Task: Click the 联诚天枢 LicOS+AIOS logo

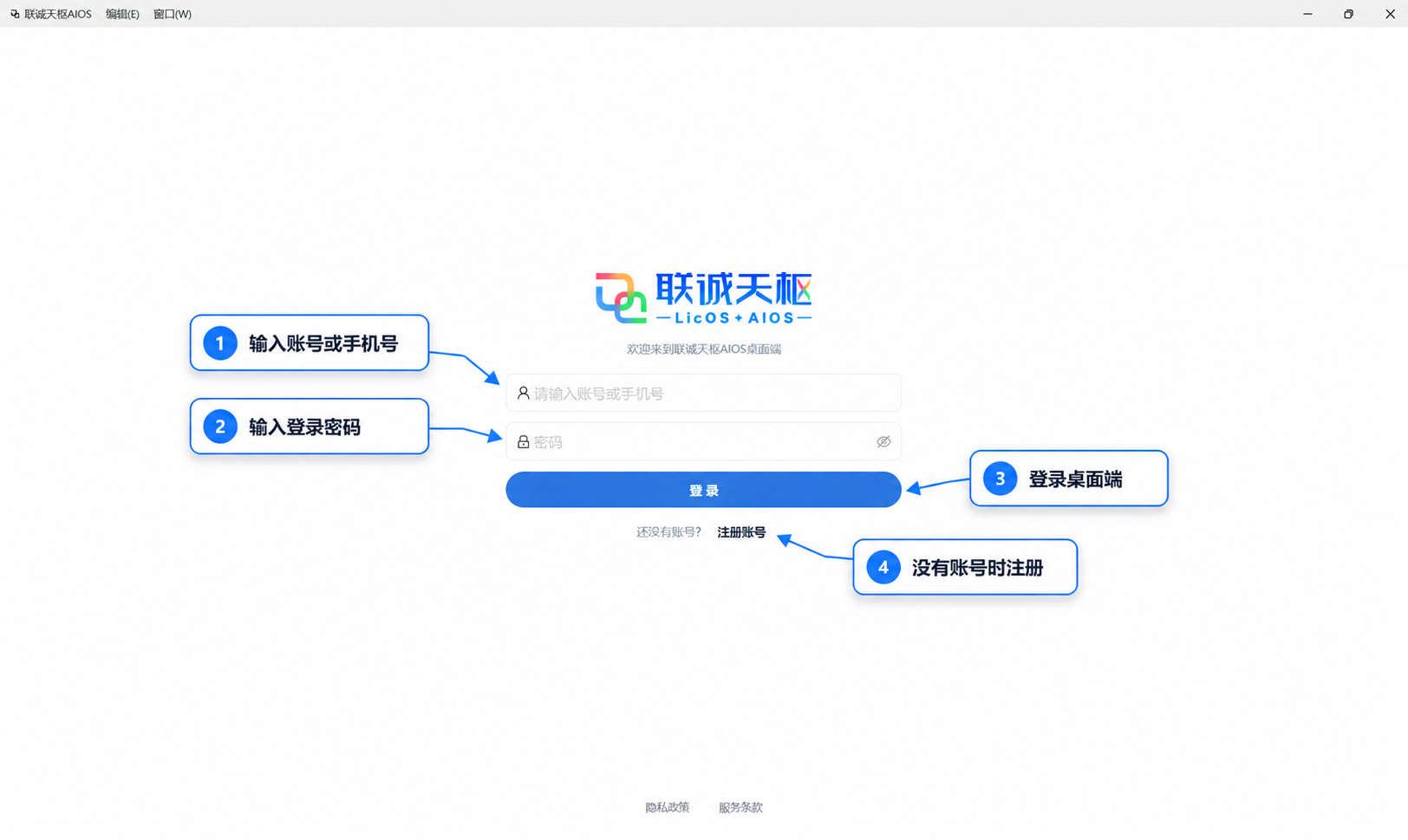Action: 703,298
